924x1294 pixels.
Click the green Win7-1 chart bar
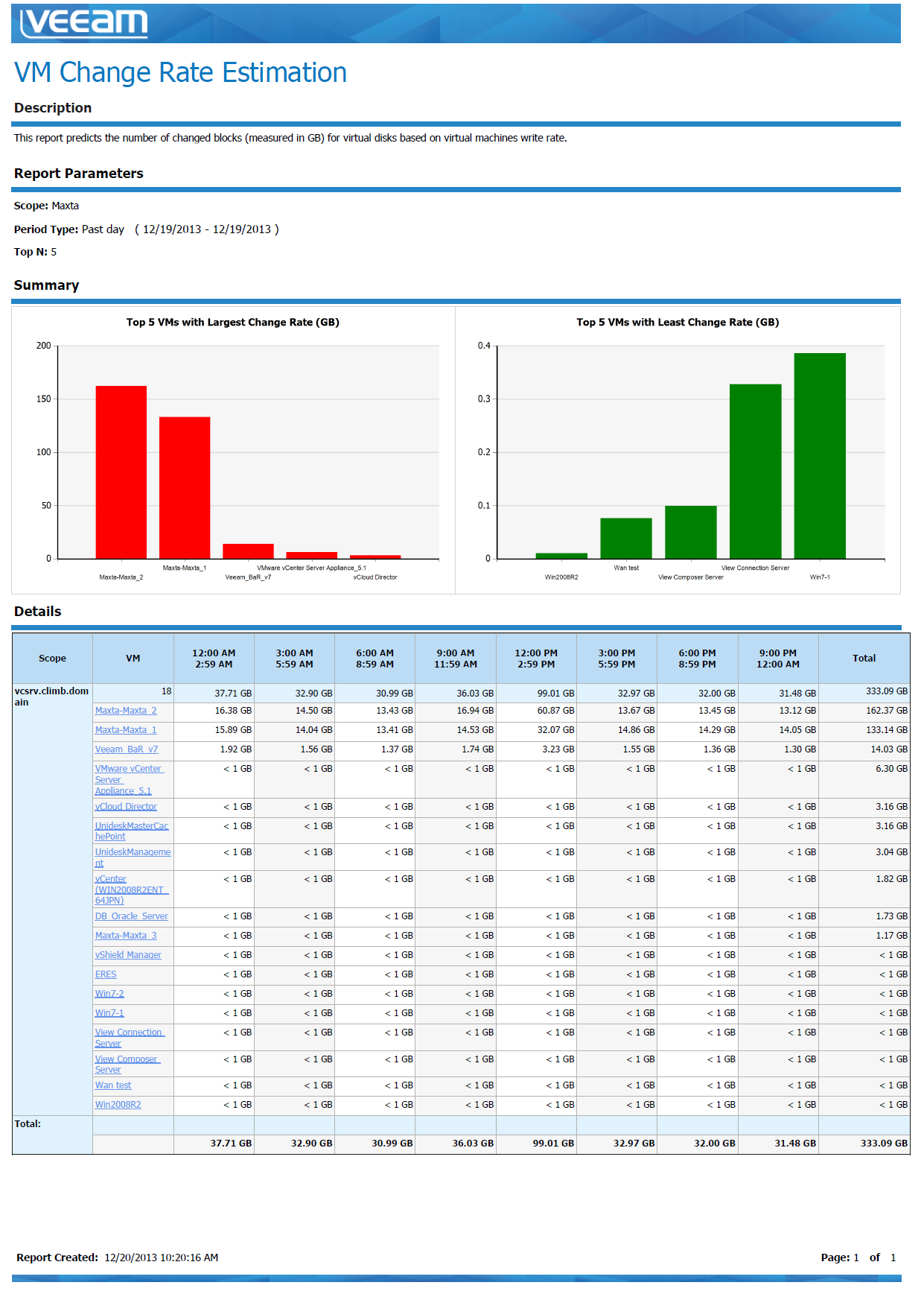click(x=820, y=456)
